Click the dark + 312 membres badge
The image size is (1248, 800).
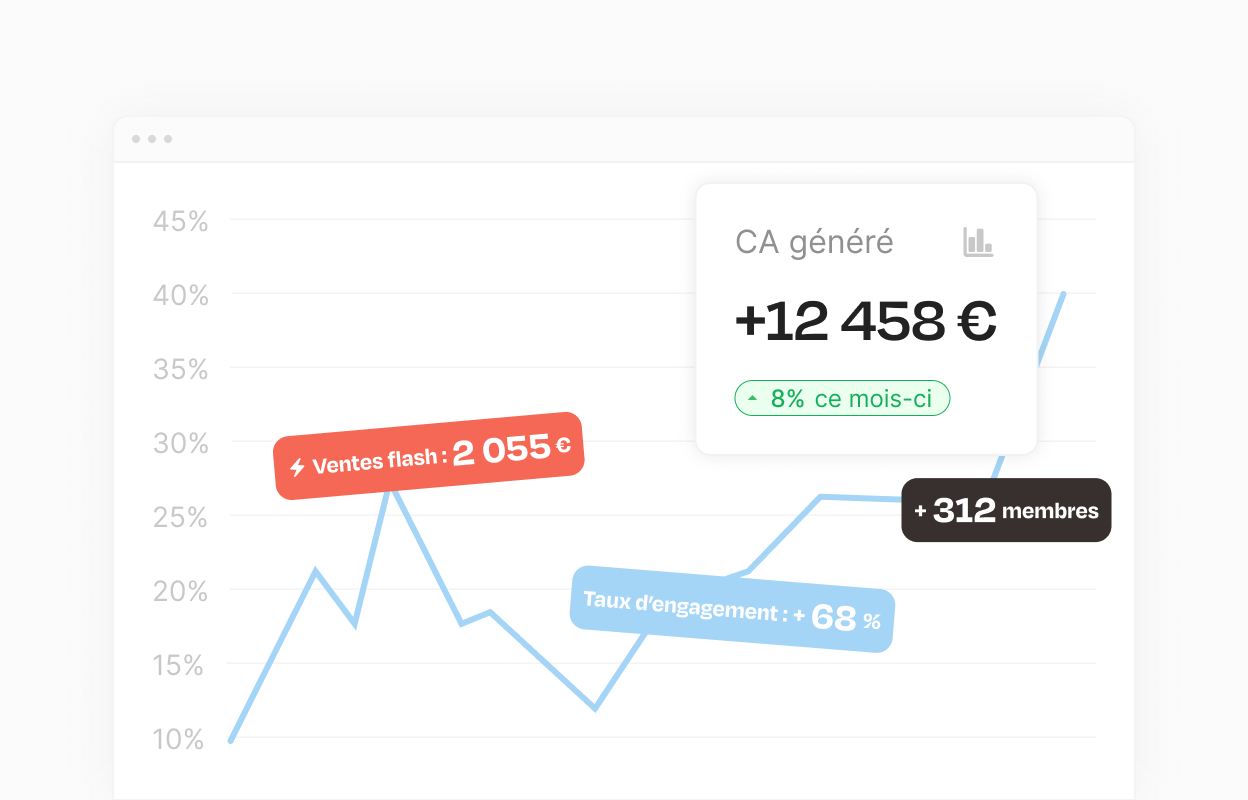pos(1006,511)
